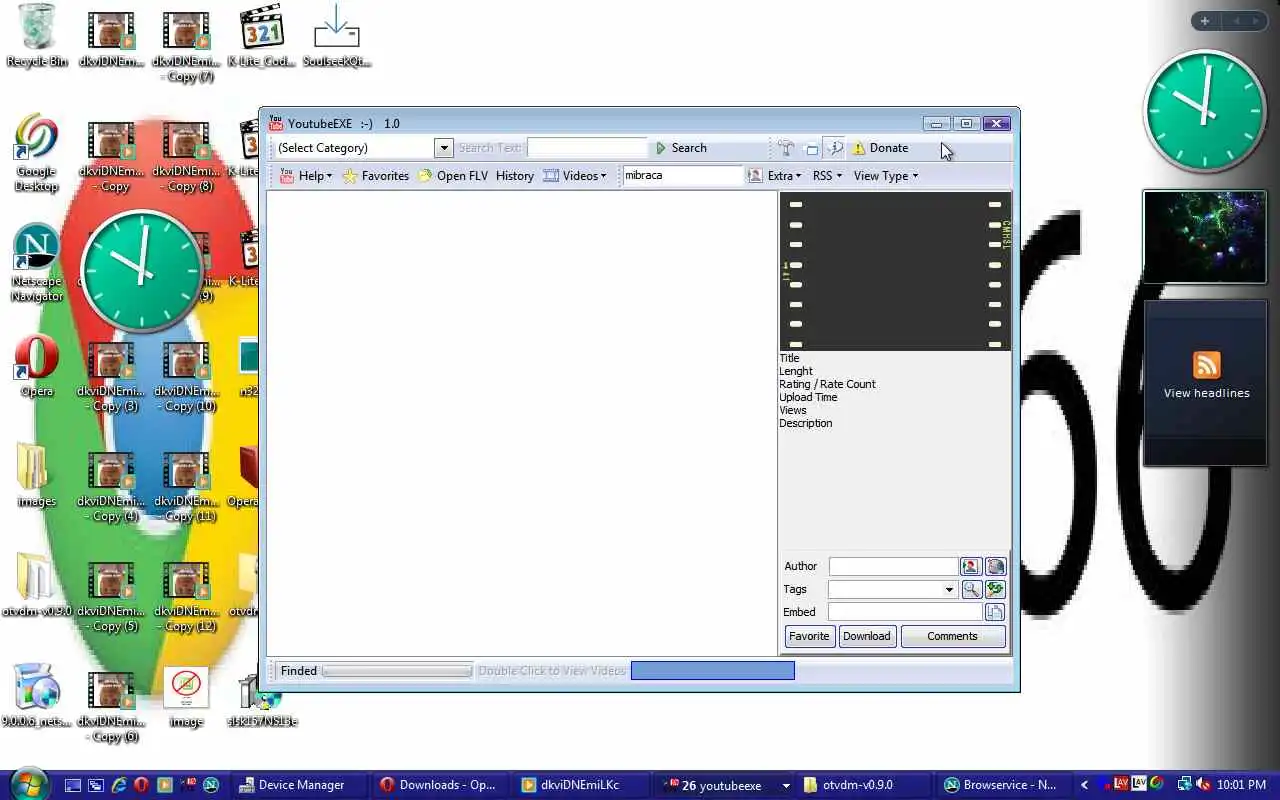Click the sidebar clock gadget
This screenshot has width=1280, height=800.
pyautogui.click(x=1205, y=111)
